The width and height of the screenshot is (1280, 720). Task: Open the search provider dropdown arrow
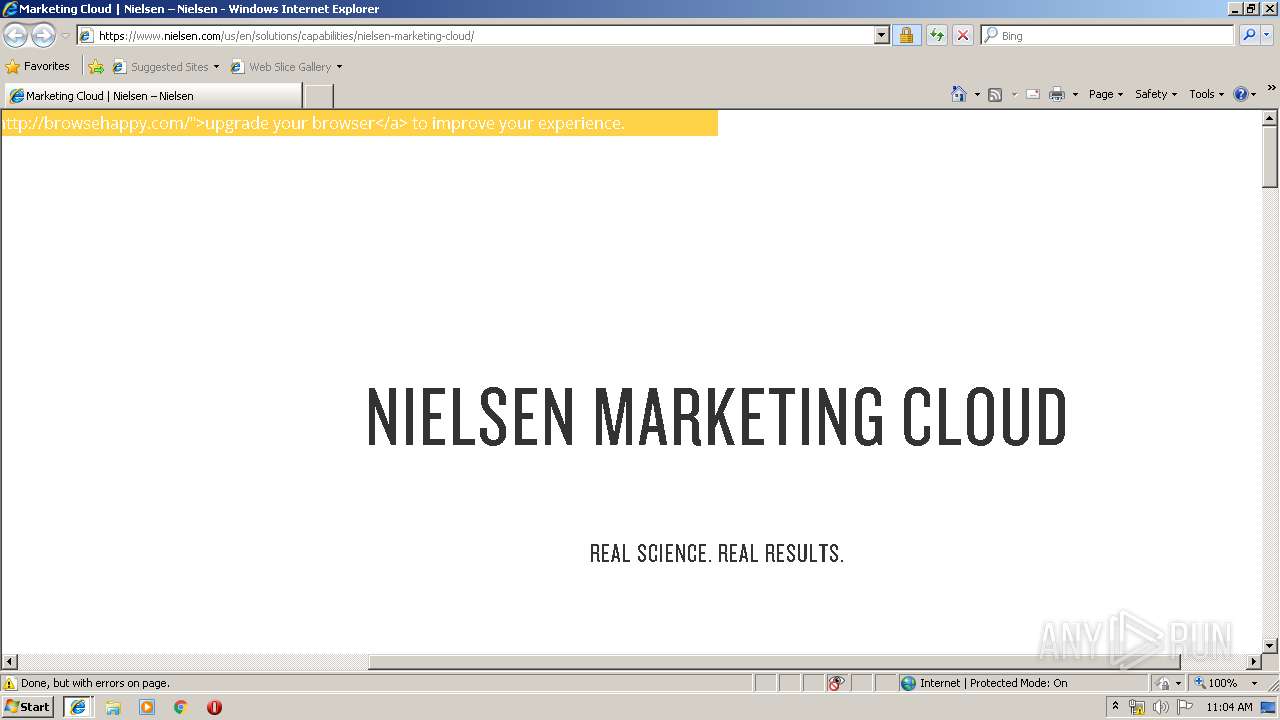(x=1267, y=36)
